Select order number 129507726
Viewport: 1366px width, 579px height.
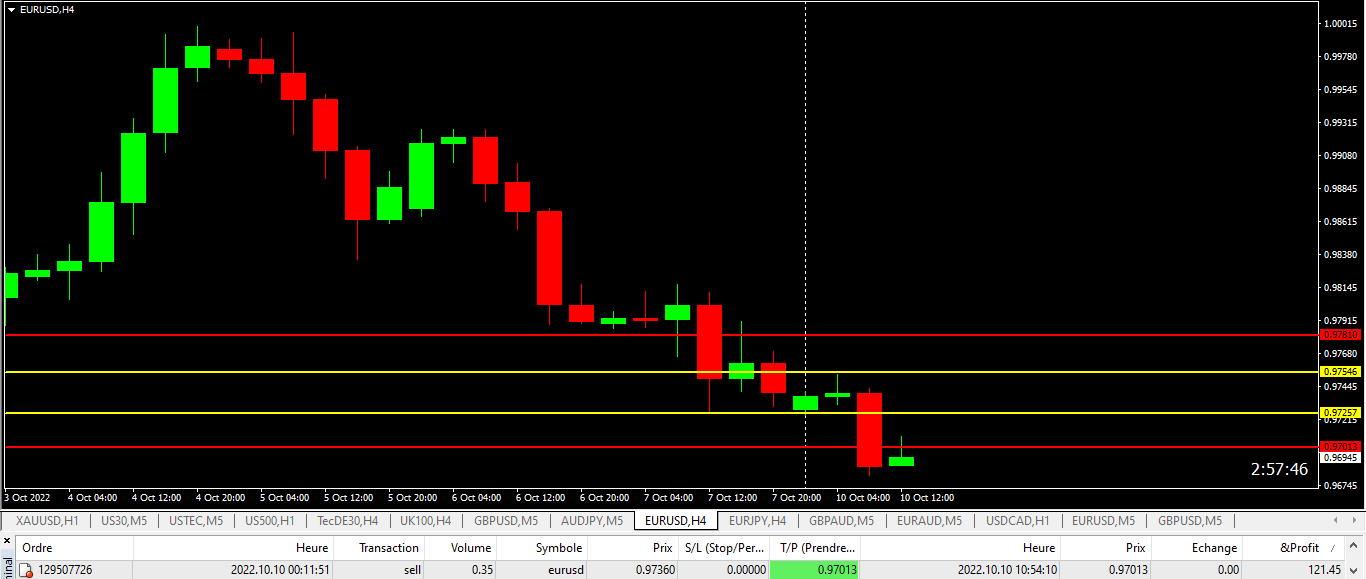click(x=65, y=570)
